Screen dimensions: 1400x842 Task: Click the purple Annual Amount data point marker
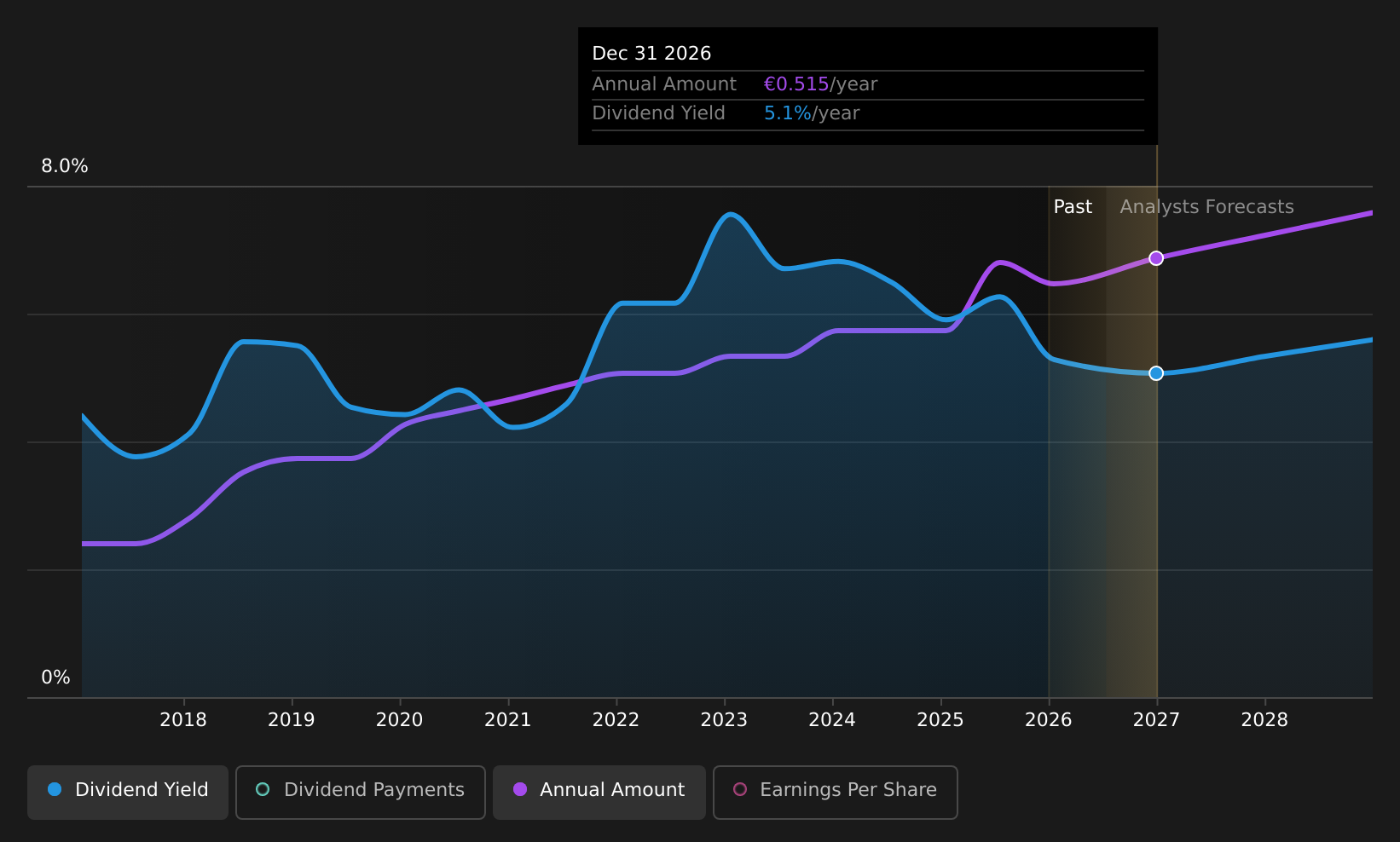(x=1156, y=258)
